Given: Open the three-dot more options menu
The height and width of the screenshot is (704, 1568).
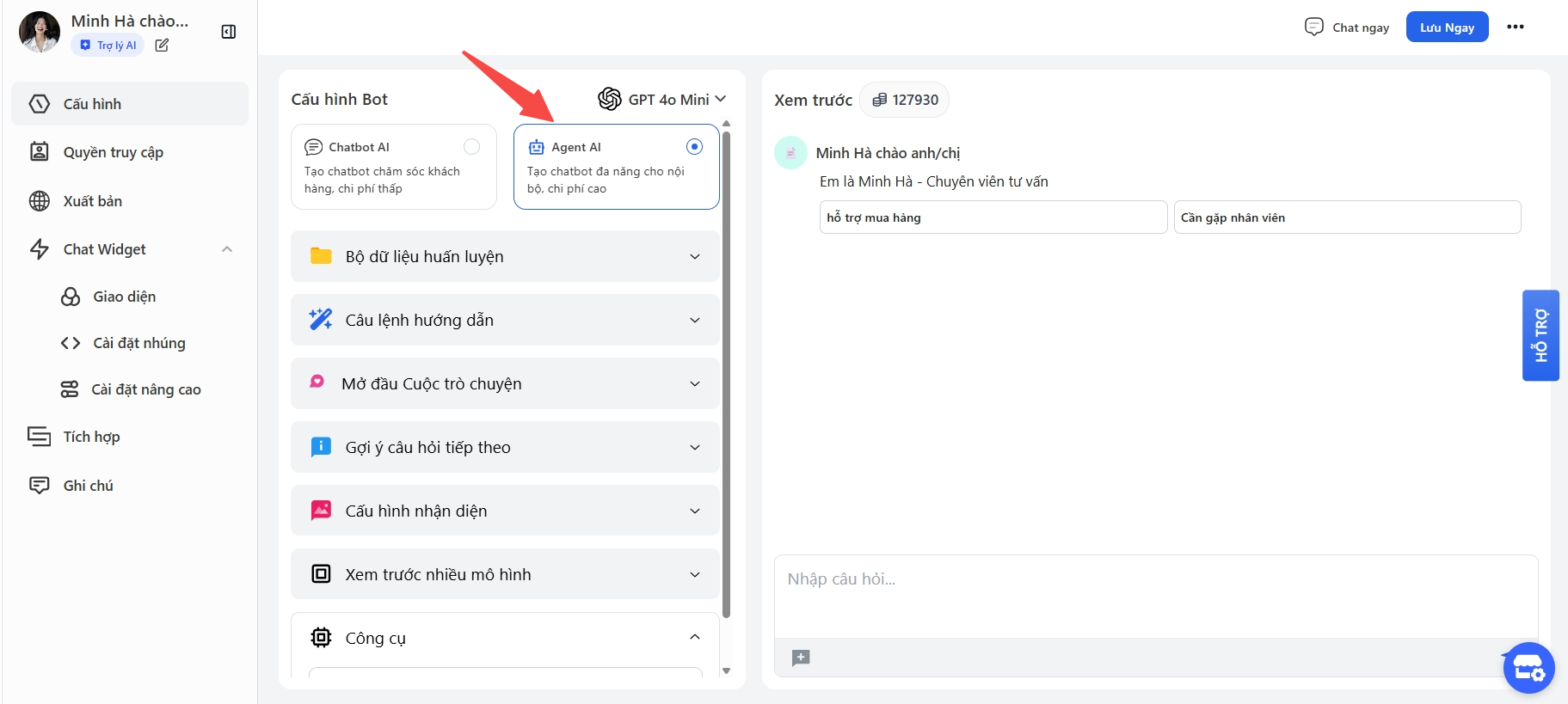Looking at the screenshot, I should point(1515,27).
